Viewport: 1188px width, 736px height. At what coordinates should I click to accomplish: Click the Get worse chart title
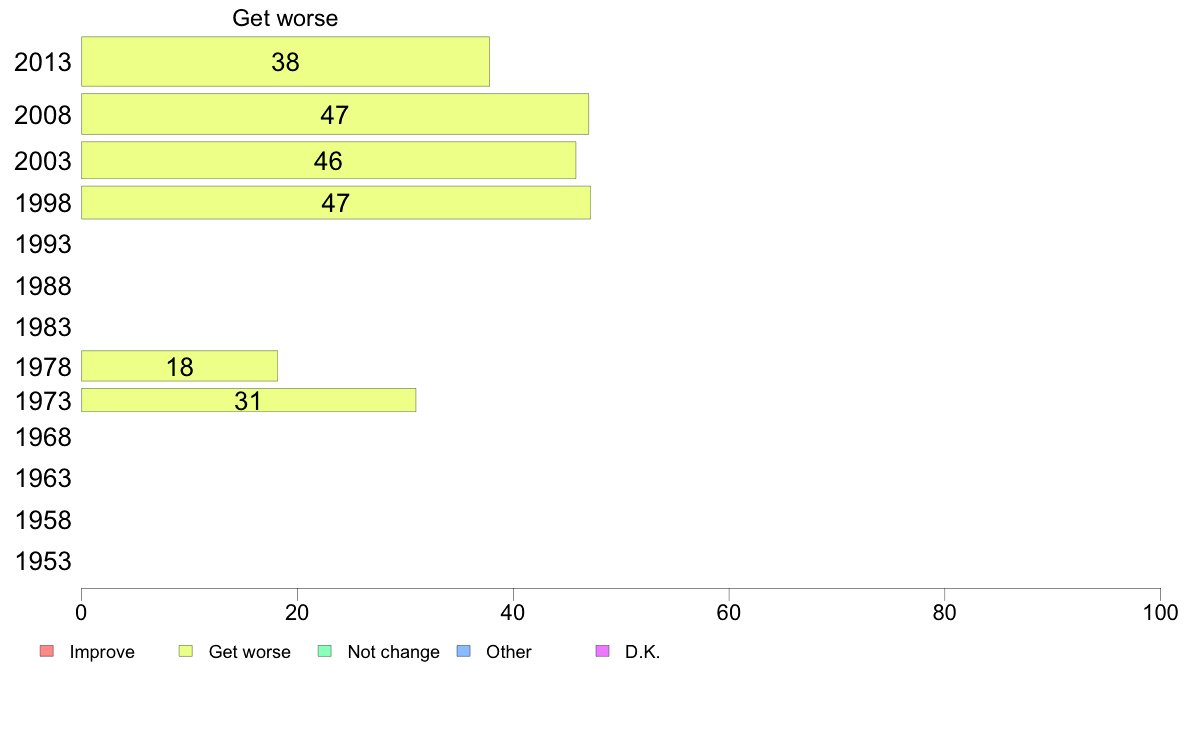coord(285,18)
